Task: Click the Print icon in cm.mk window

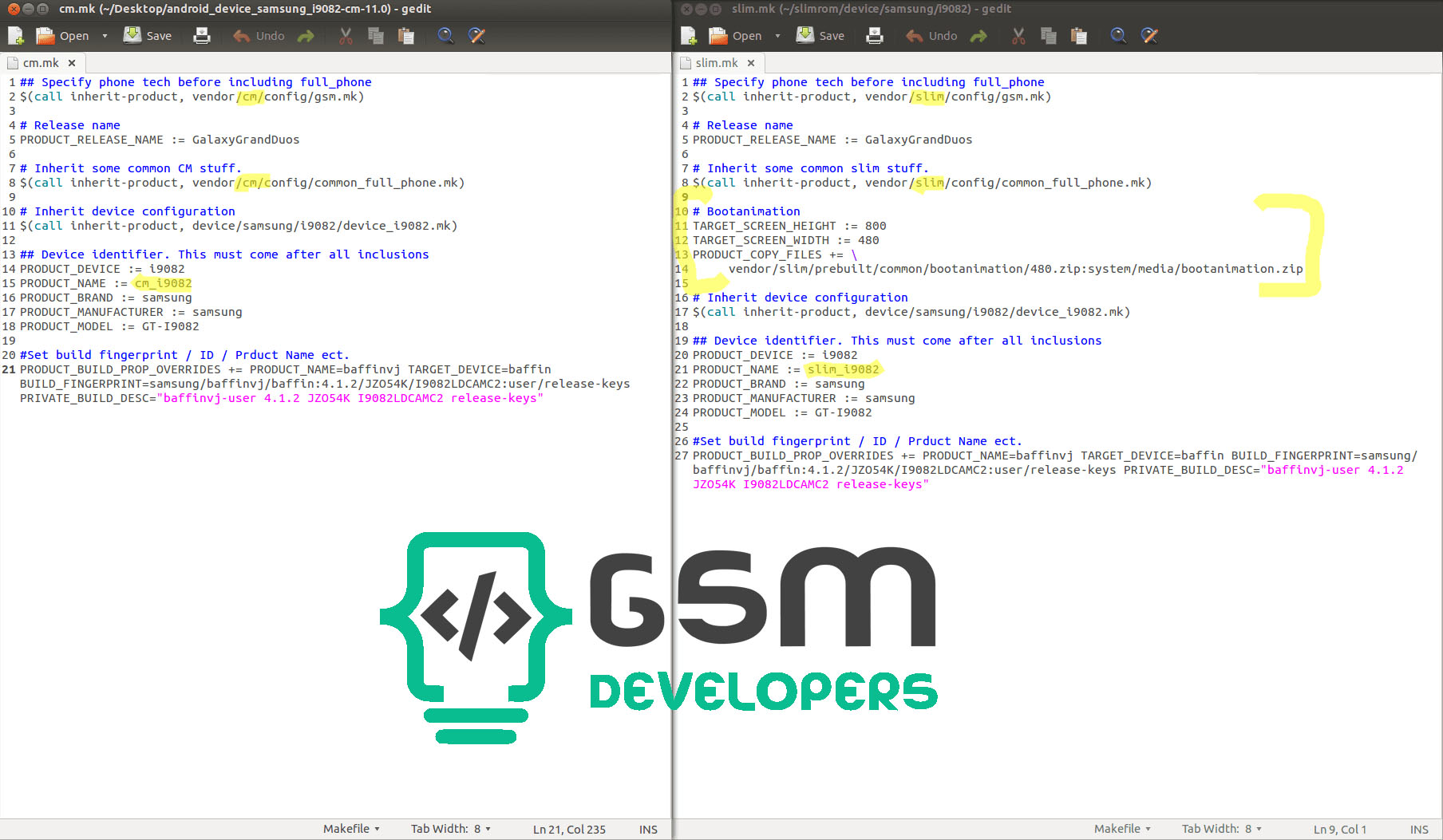Action: click(x=202, y=36)
